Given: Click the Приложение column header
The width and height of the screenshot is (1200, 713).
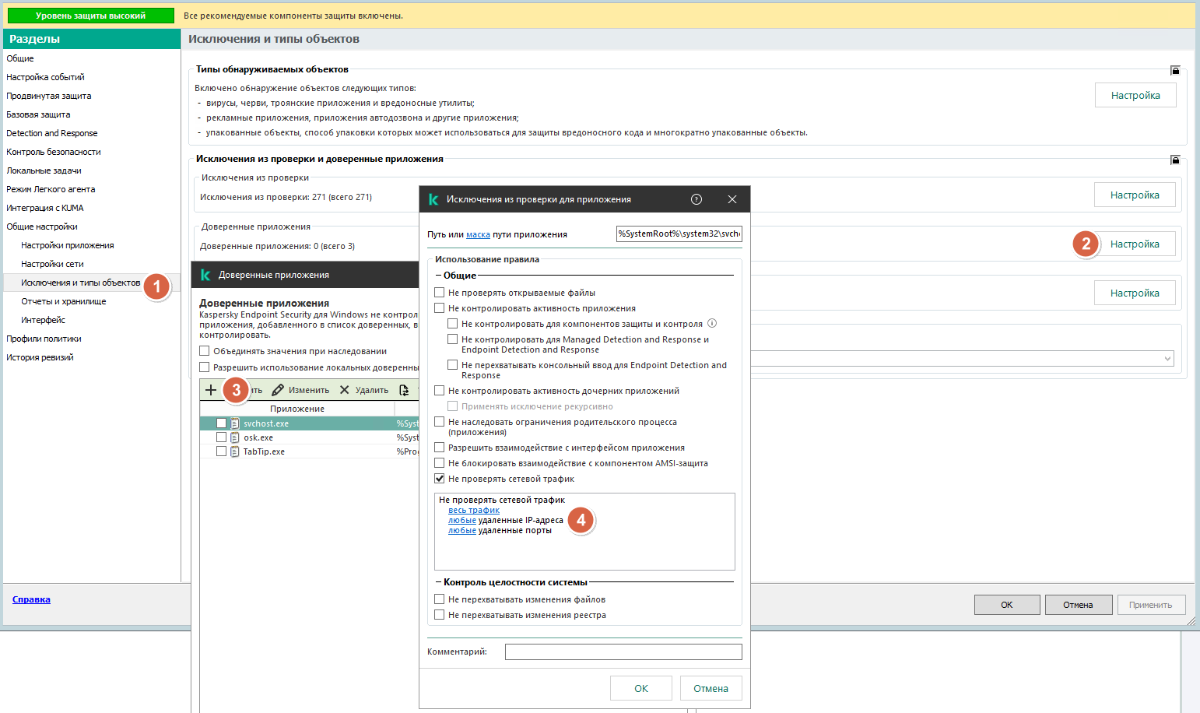Looking at the screenshot, I should (x=296, y=409).
